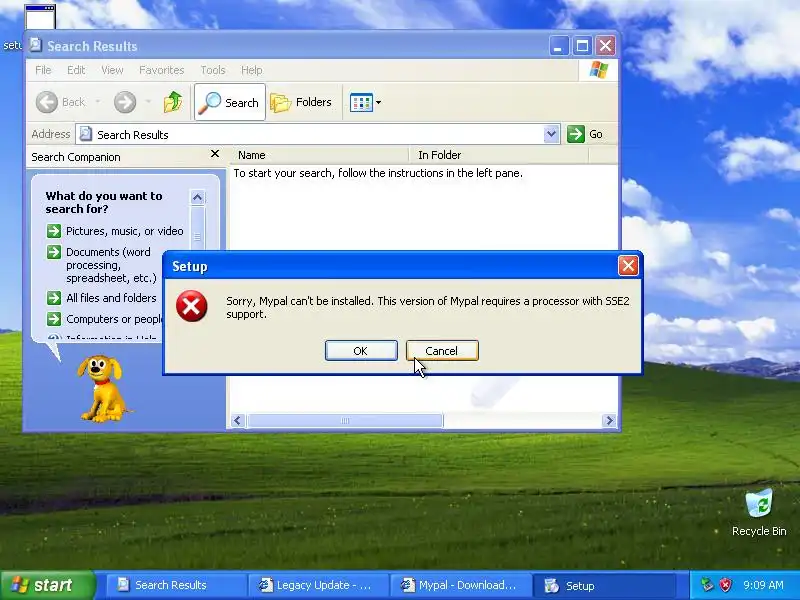Expand the Back history dropdown arrow

(97, 102)
